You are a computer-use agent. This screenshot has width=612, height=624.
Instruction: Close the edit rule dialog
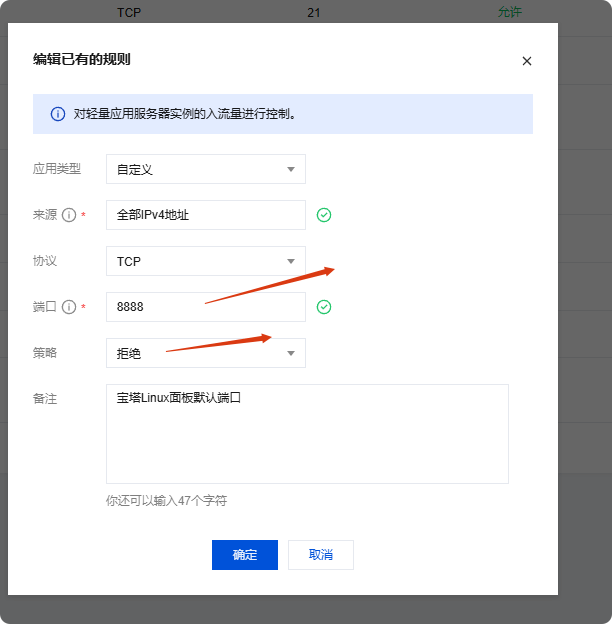coord(526,61)
